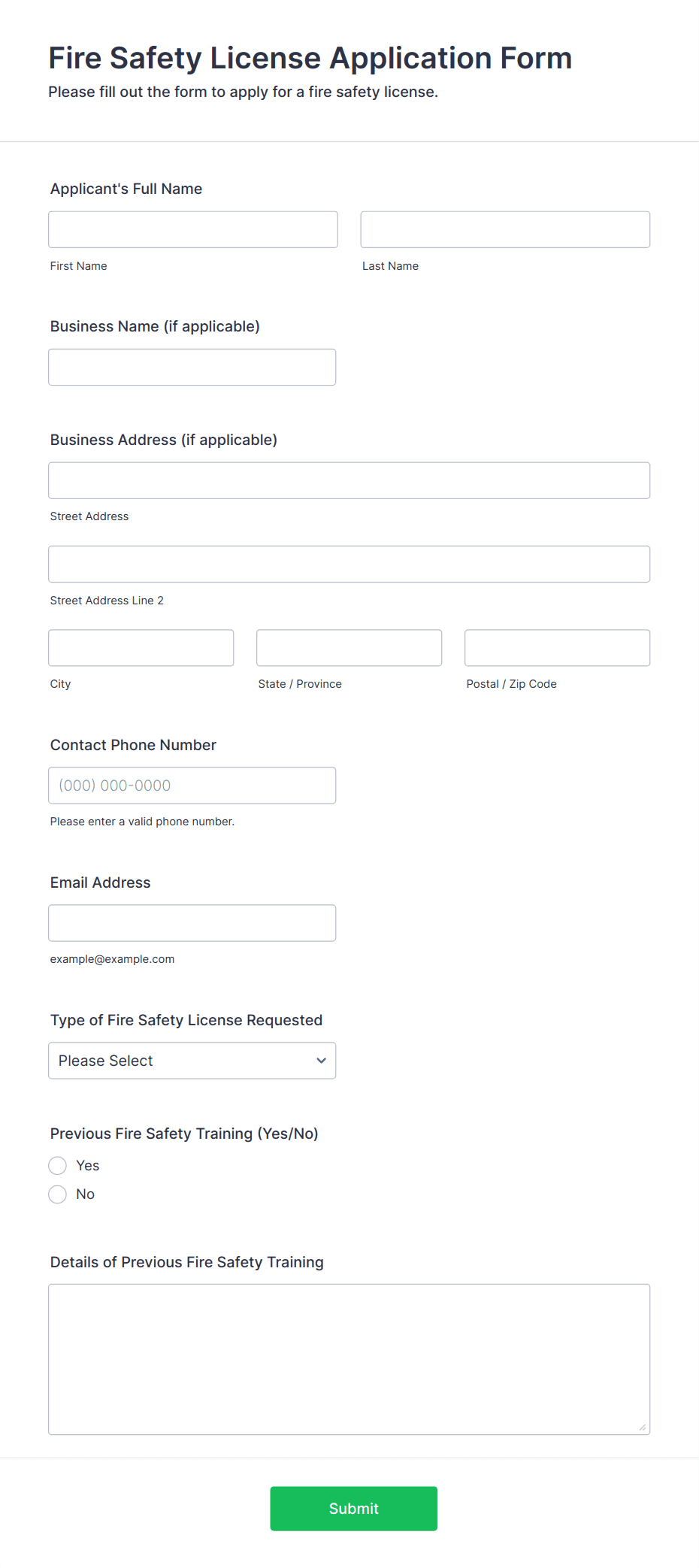Viewport: 699px width, 1568px height.
Task: Focus the Business Name text box
Action: click(192, 367)
